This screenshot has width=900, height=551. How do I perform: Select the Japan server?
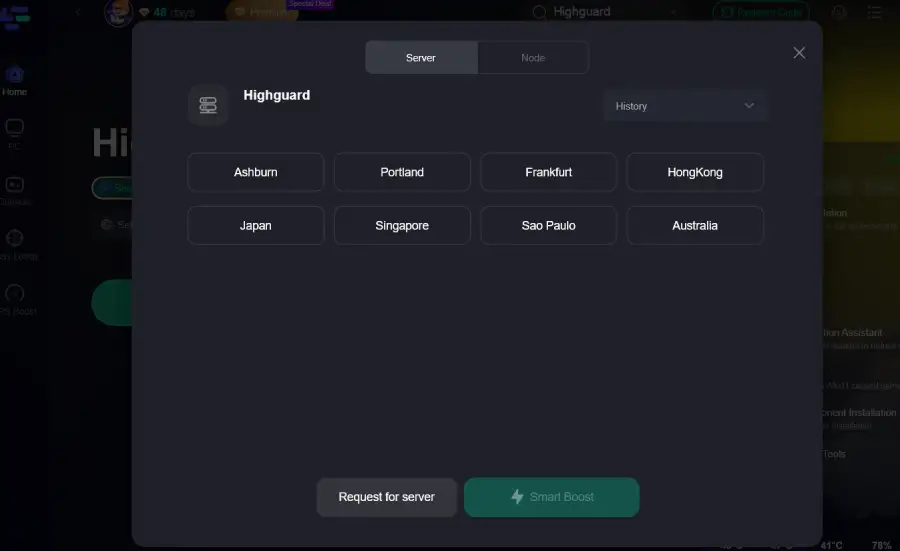pyautogui.click(x=256, y=225)
